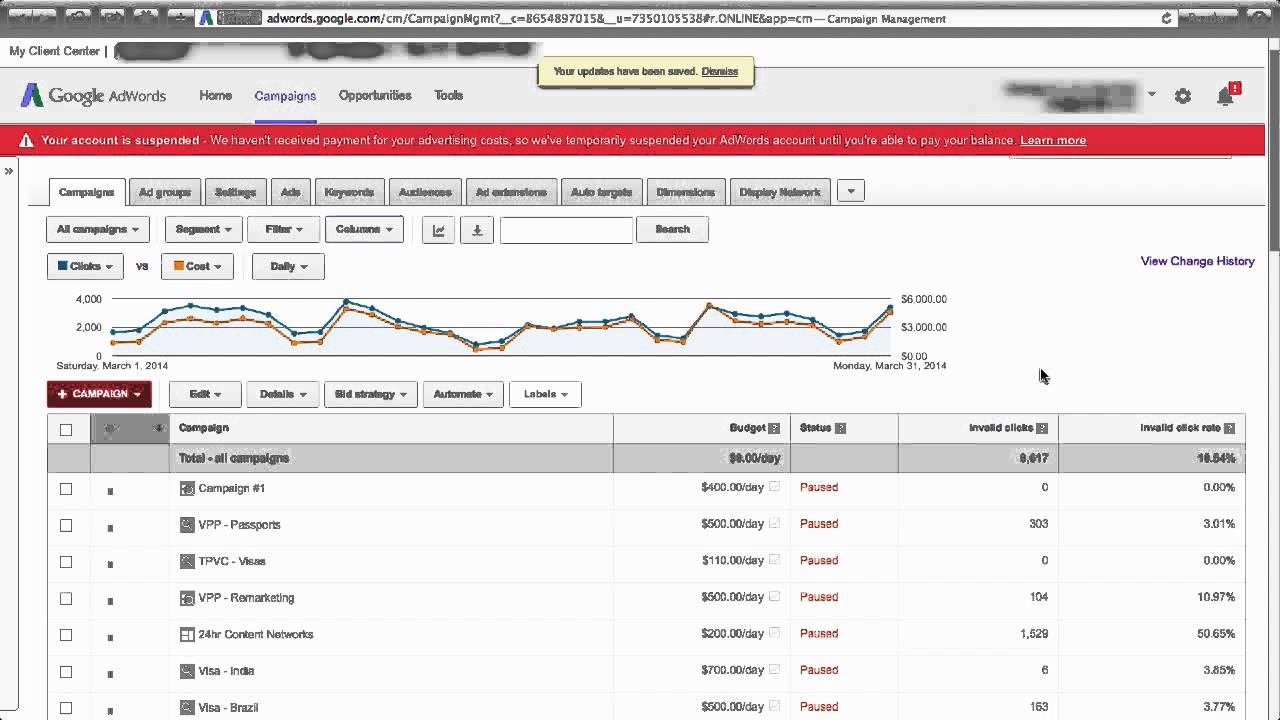This screenshot has width=1280, height=720.
Task: Switch to the Ad groups tab
Action: 165,192
